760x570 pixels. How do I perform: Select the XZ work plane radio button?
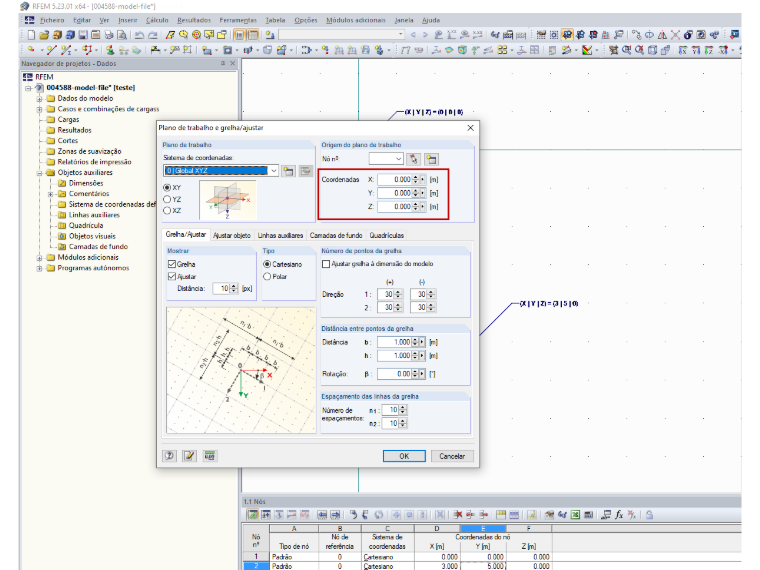click(x=167, y=210)
